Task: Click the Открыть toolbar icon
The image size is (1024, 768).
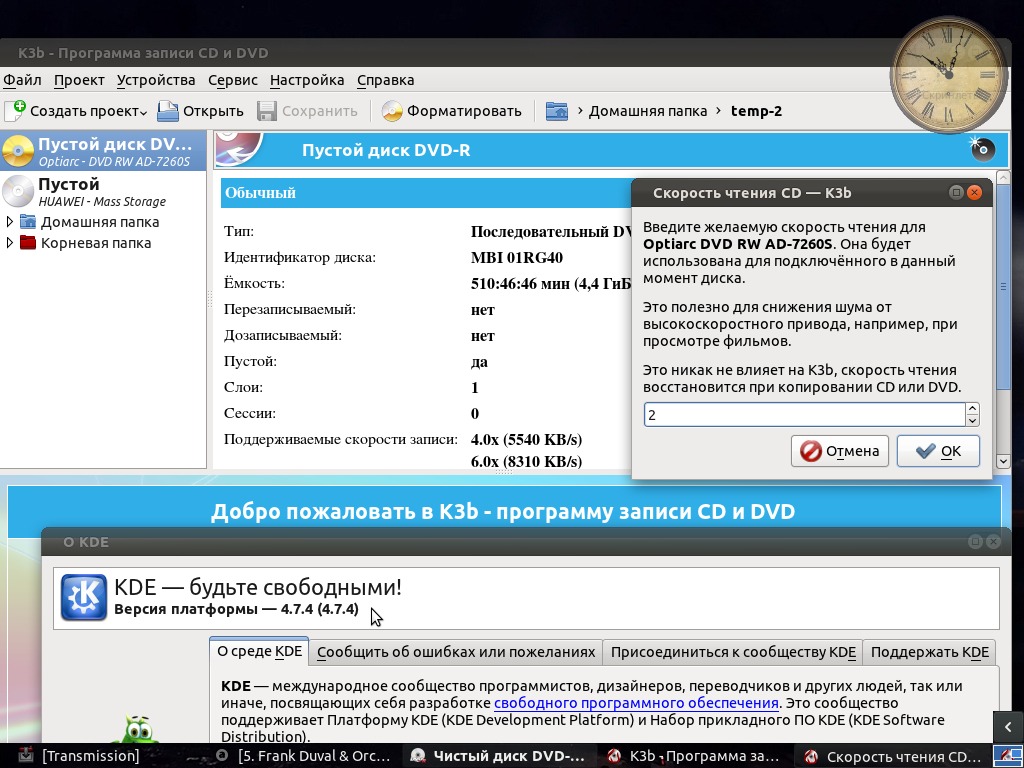Action: pos(168,111)
